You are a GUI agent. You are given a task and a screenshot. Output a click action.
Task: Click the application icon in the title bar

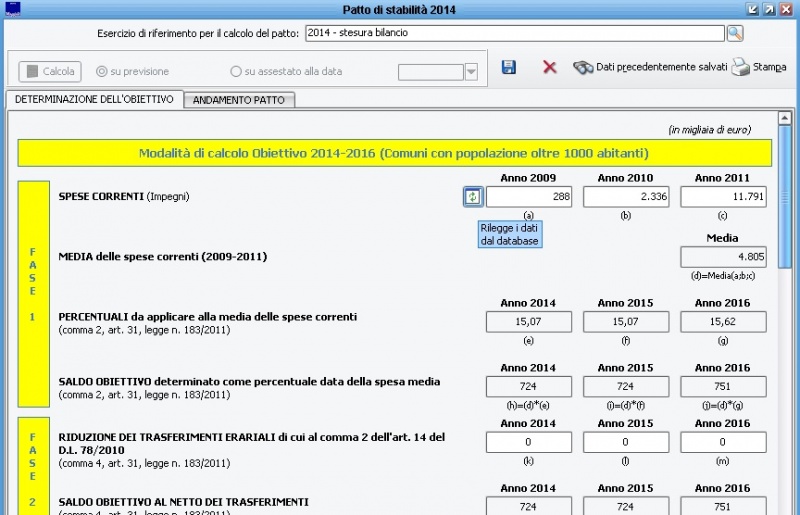click(12, 8)
